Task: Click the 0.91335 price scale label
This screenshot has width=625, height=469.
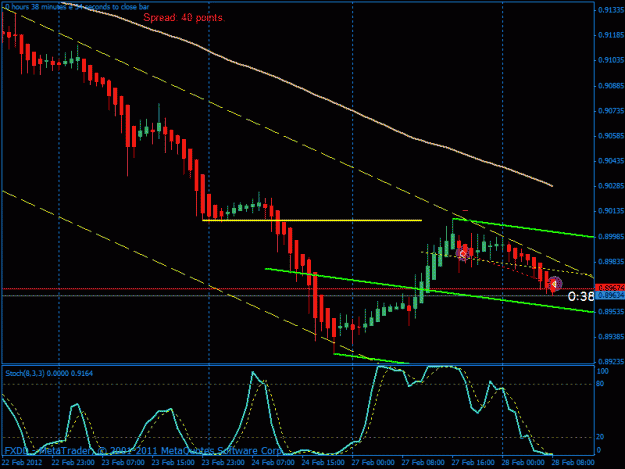Action: click(x=611, y=10)
